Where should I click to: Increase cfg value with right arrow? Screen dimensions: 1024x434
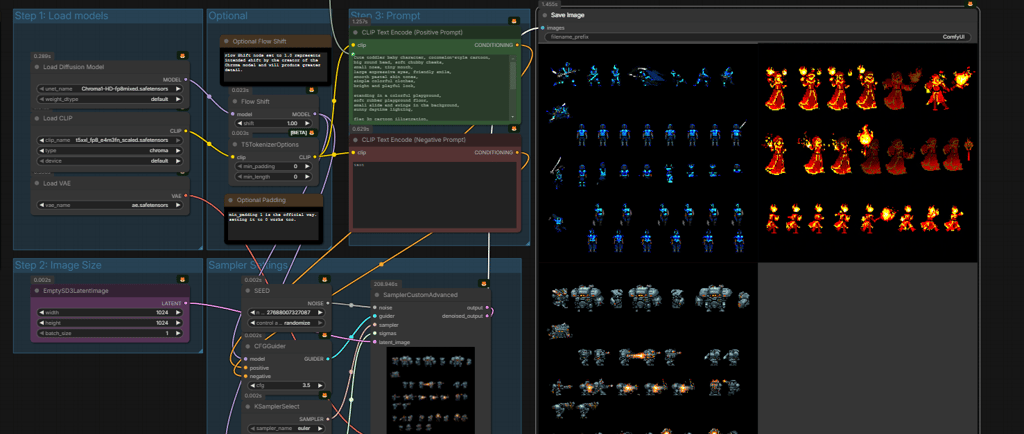[x=321, y=386]
